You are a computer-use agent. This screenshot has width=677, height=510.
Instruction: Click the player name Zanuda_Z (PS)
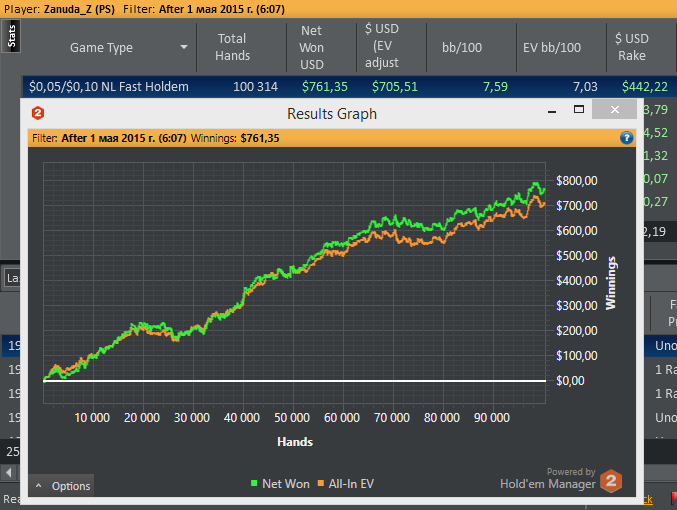click(79, 9)
